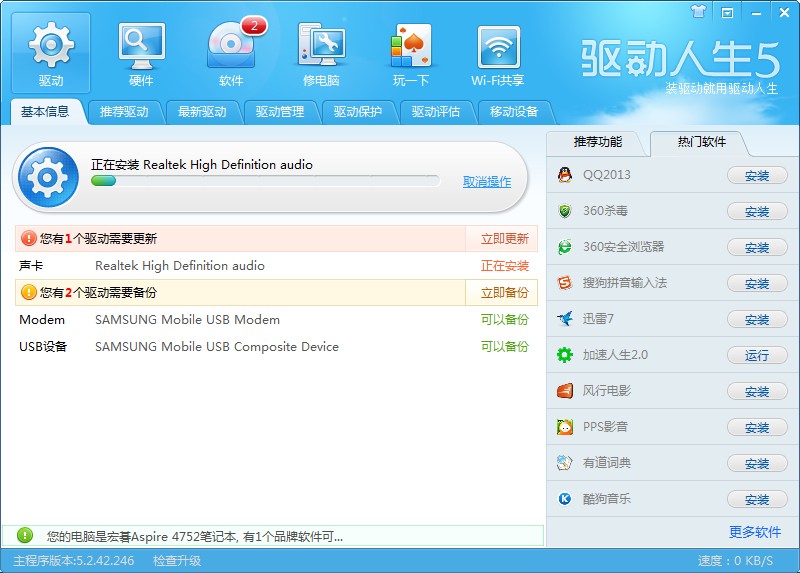Click 立即备份 to back up drivers
Viewport: 800px width, 573px height.
click(504, 292)
